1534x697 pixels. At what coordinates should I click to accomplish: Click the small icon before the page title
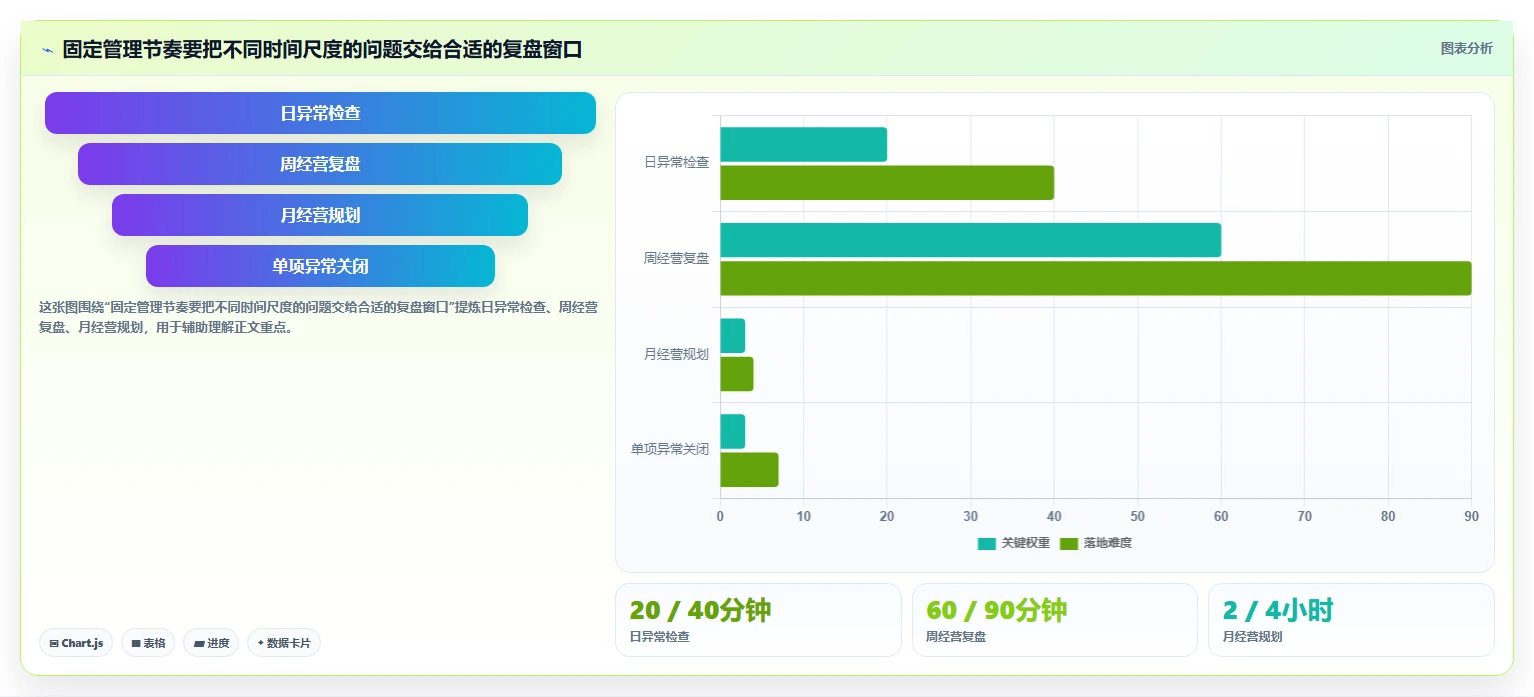(x=47, y=50)
